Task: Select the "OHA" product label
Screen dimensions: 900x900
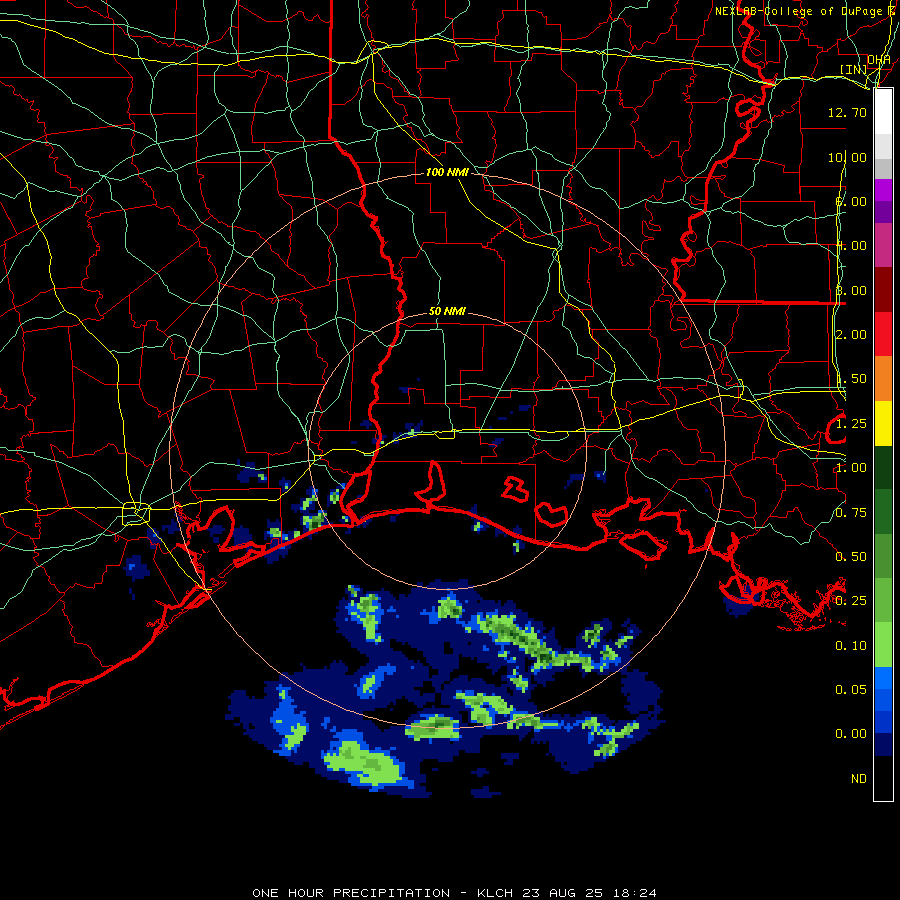Action: (879, 60)
